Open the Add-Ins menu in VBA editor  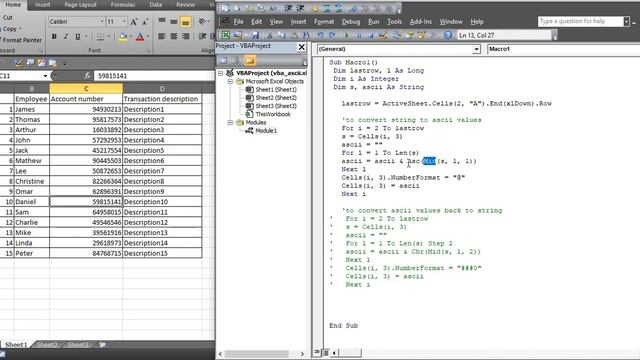click(420, 22)
